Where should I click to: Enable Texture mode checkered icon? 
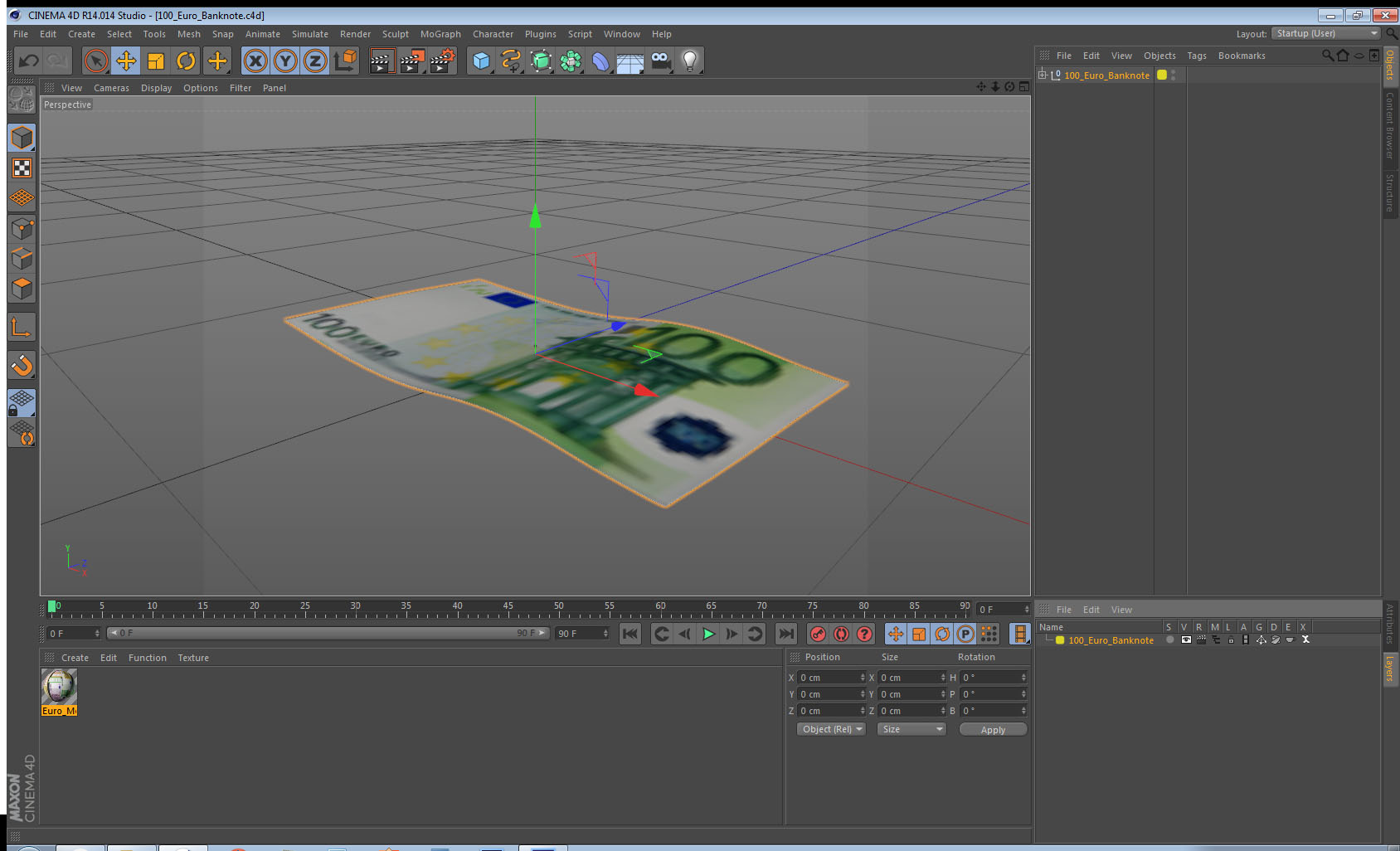point(22,168)
